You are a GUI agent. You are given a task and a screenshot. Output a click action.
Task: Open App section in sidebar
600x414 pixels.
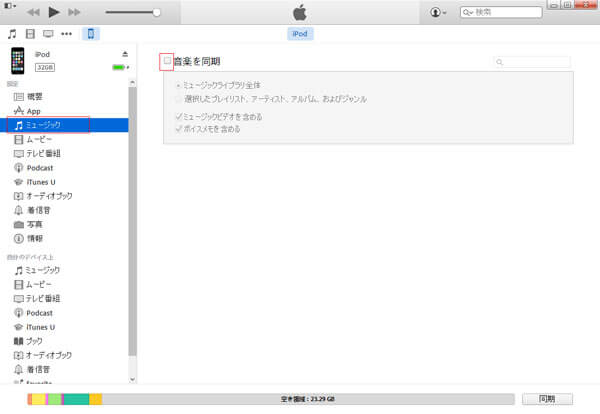point(27,111)
